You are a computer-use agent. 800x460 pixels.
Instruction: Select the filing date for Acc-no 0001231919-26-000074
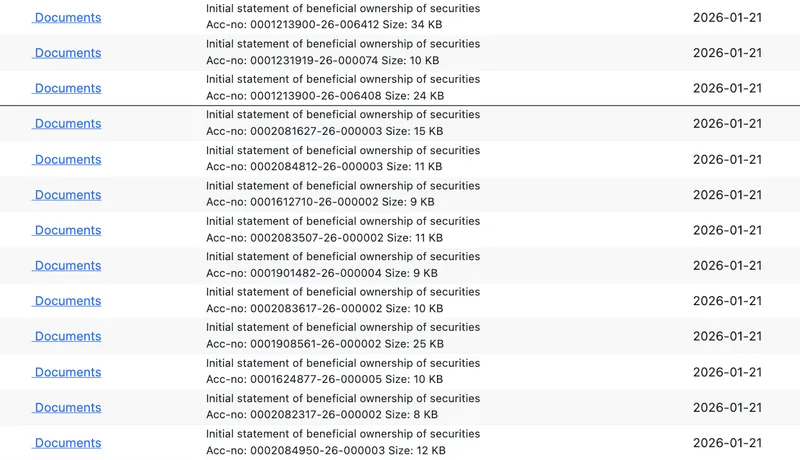[x=727, y=53]
